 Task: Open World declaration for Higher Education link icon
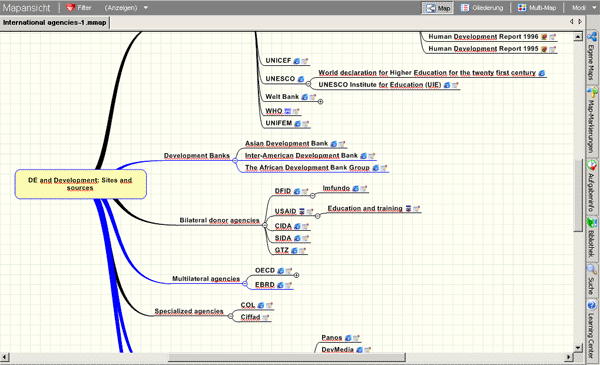pos(542,73)
